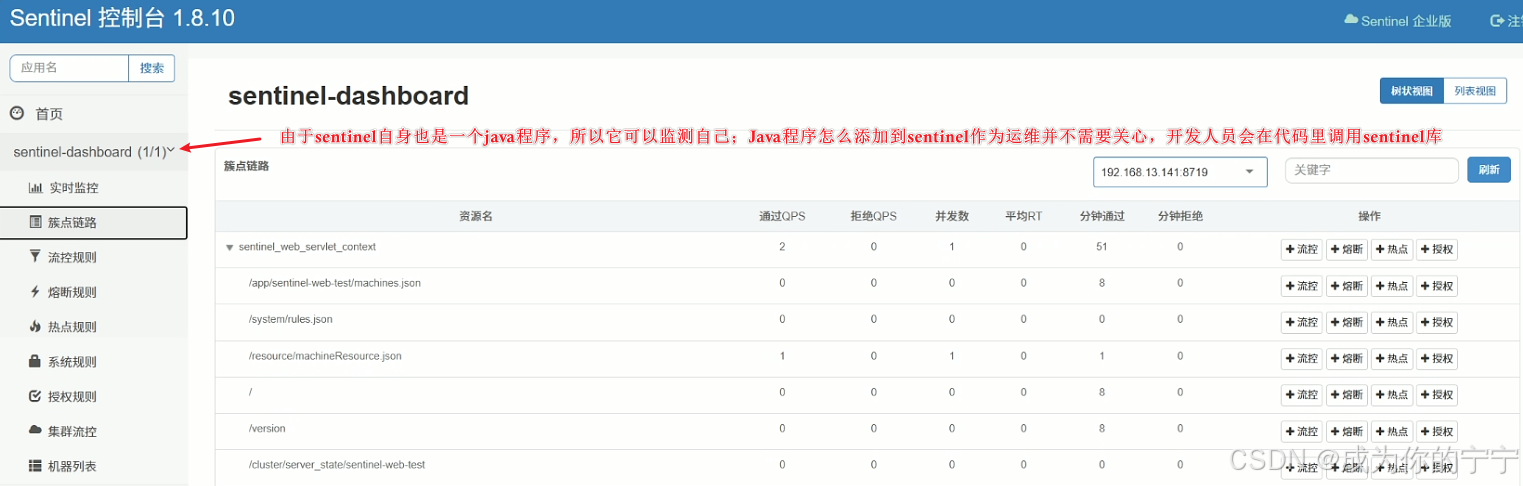
Task: Open 系统规则 in the sidebar
Action: click(x=73, y=362)
